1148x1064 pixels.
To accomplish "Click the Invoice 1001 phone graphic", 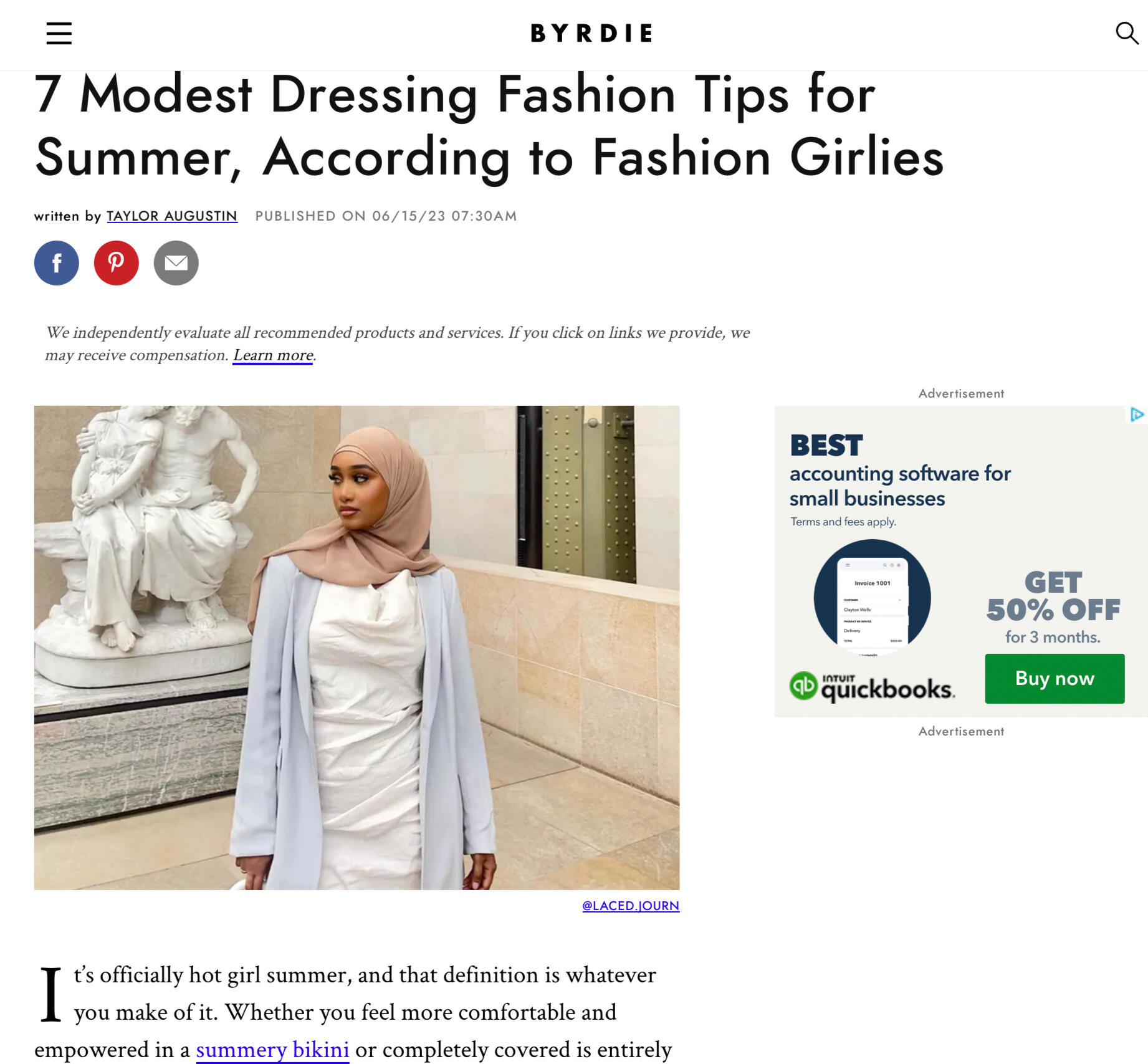I will tap(872, 598).
